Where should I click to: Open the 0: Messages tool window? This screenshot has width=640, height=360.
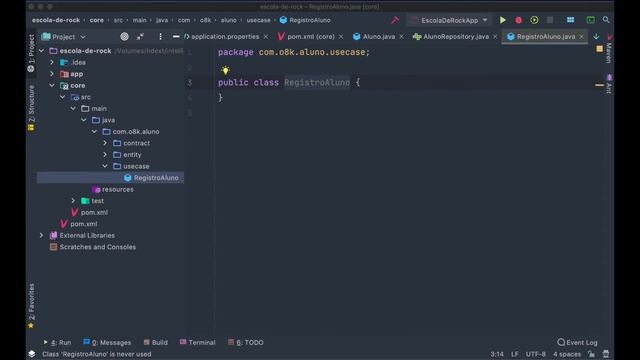coord(107,342)
